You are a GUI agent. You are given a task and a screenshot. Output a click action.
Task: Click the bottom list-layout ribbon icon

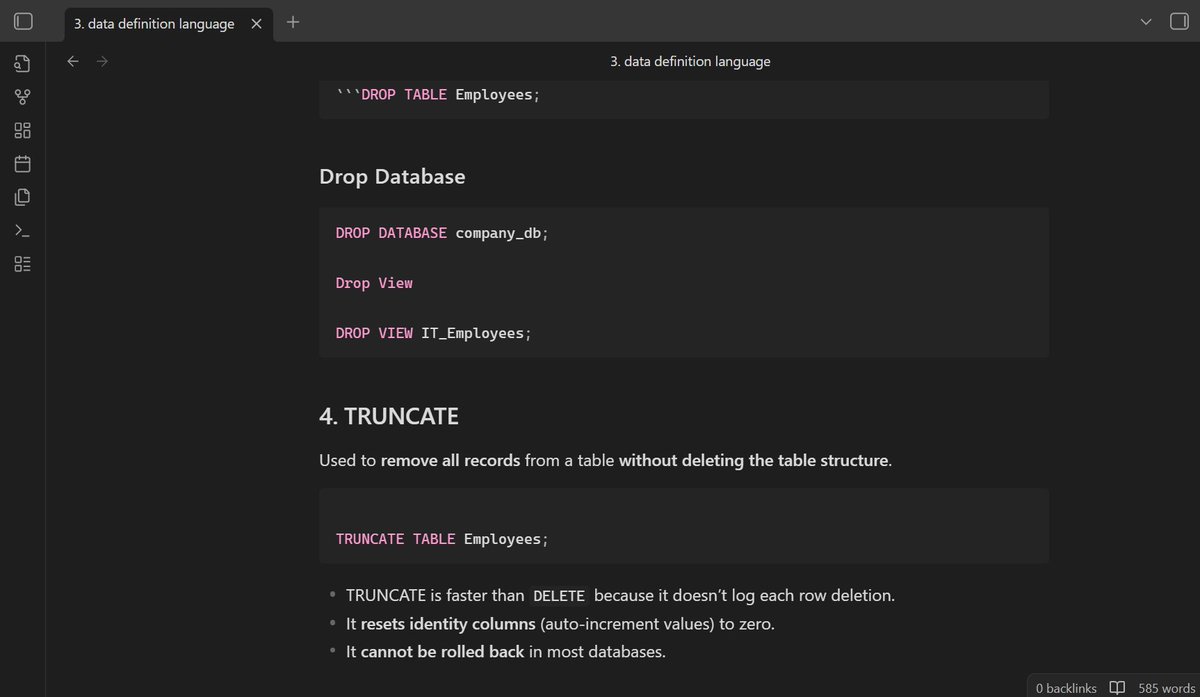[x=22, y=264]
